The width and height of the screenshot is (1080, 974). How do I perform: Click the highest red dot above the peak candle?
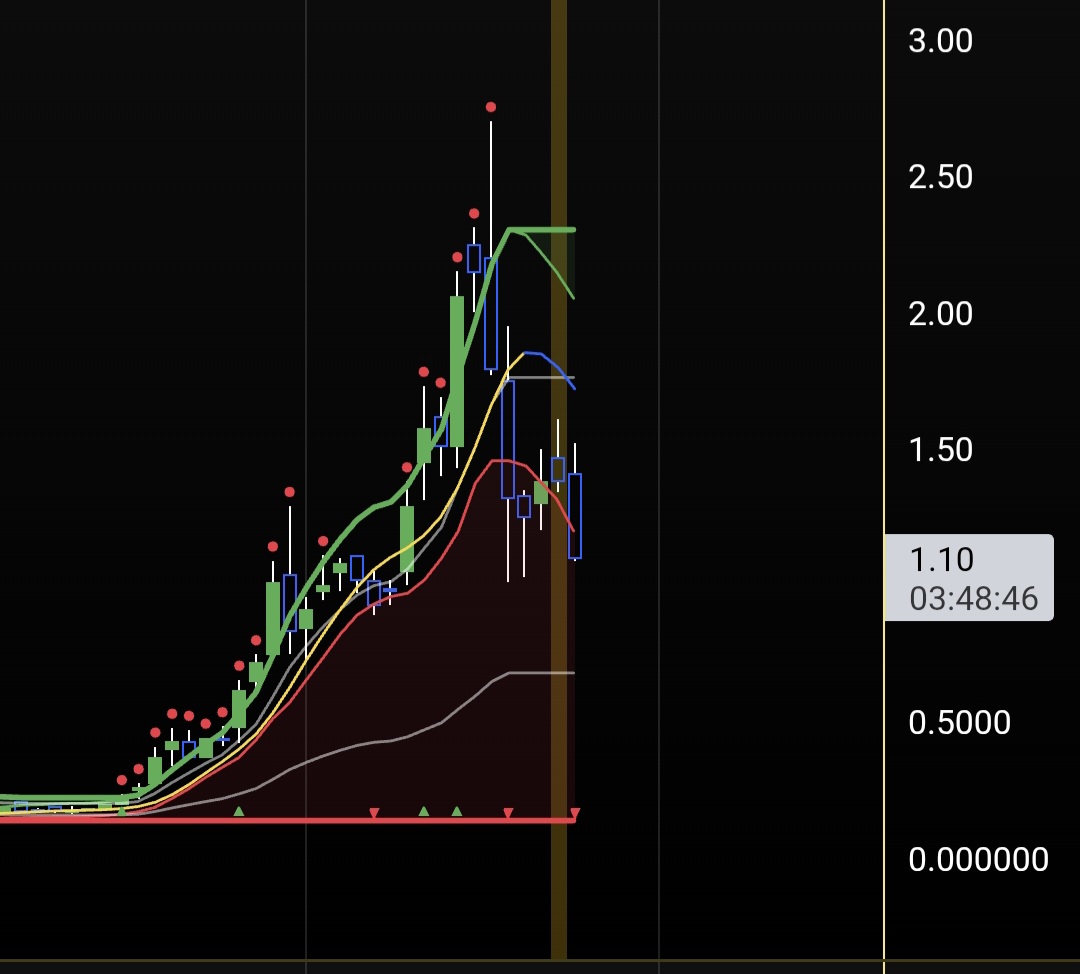490,107
